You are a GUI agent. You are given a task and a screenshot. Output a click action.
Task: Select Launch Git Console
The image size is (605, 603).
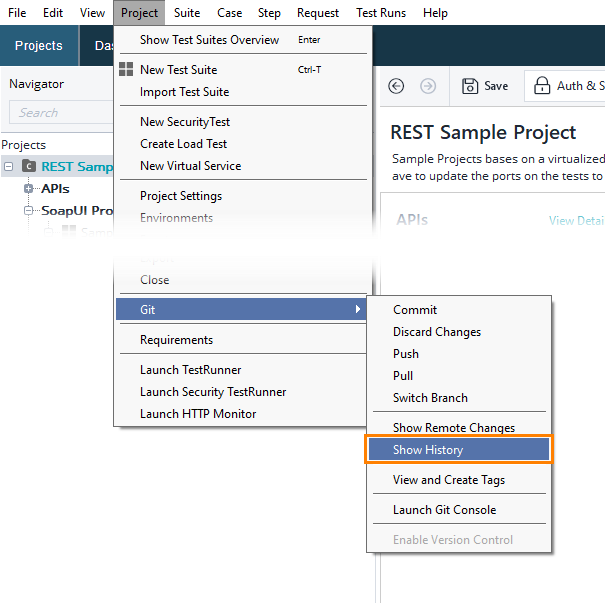click(459, 510)
